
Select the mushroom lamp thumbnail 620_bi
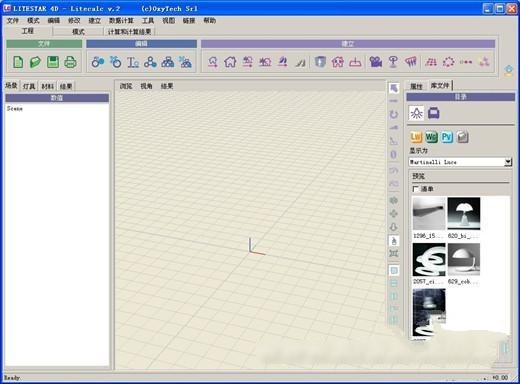point(464,213)
